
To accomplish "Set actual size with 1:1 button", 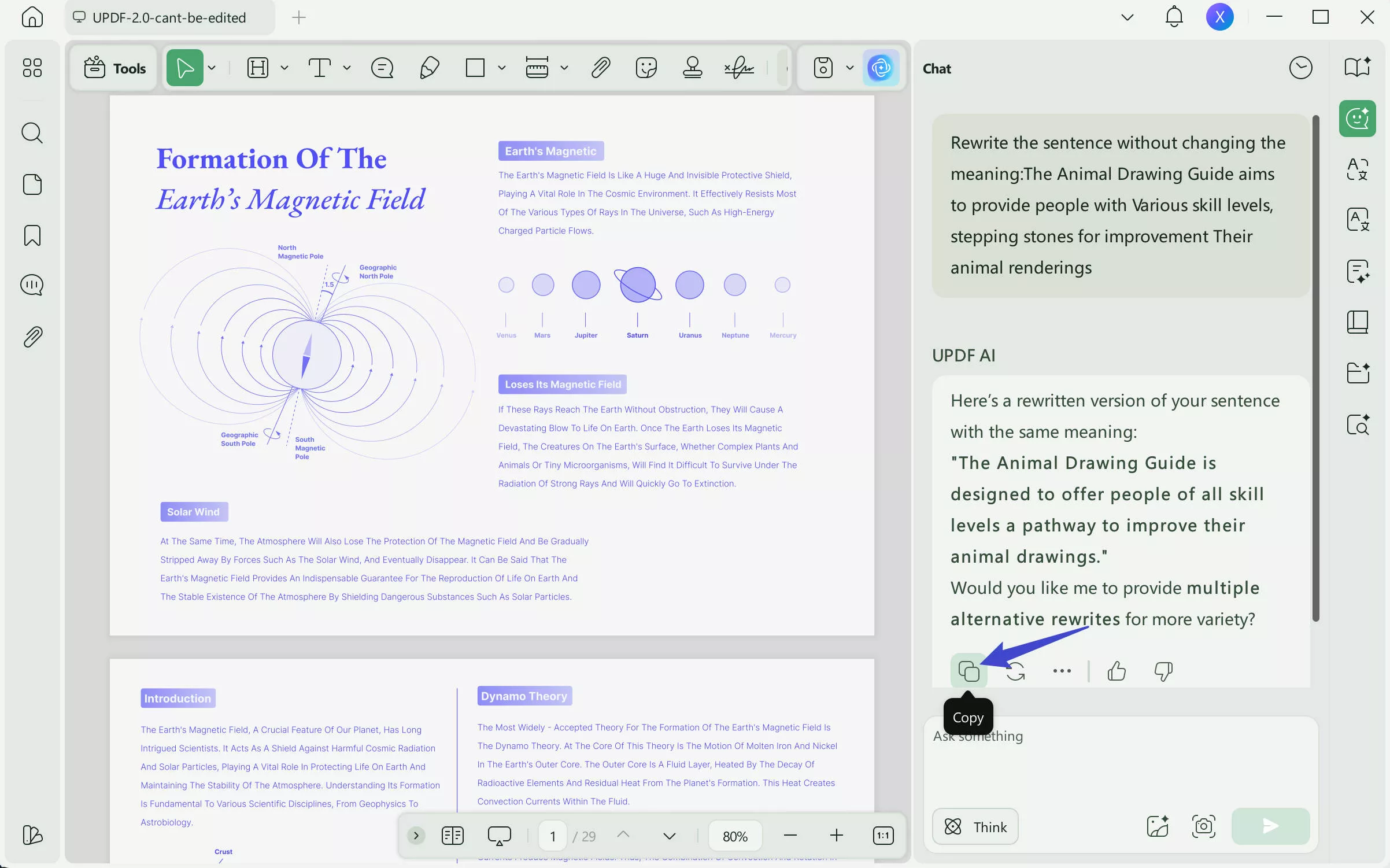I will click(x=883, y=836).
